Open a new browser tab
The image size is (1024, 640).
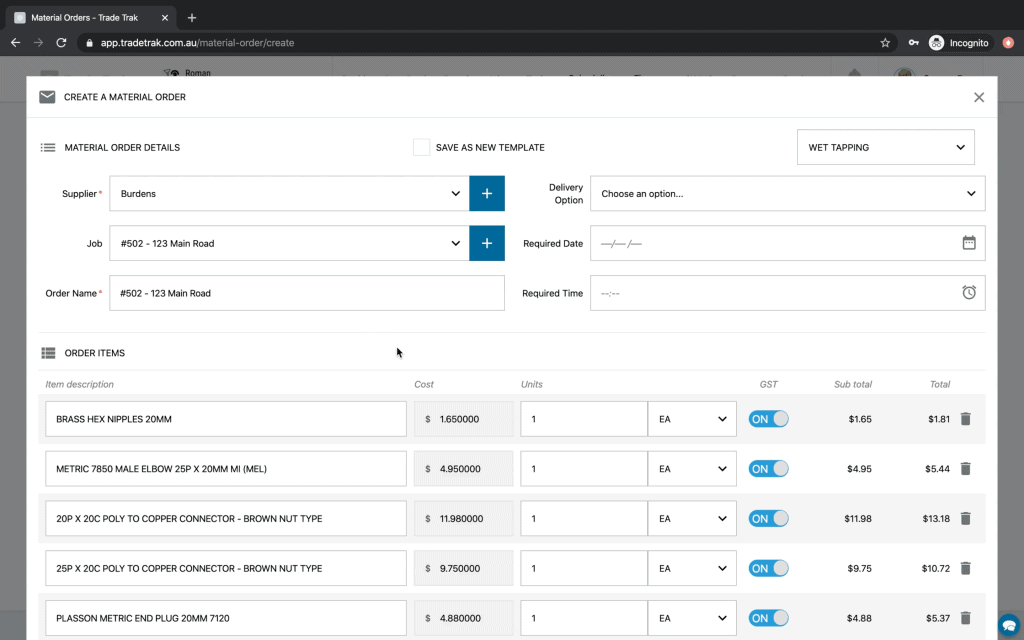pos(192,17)
